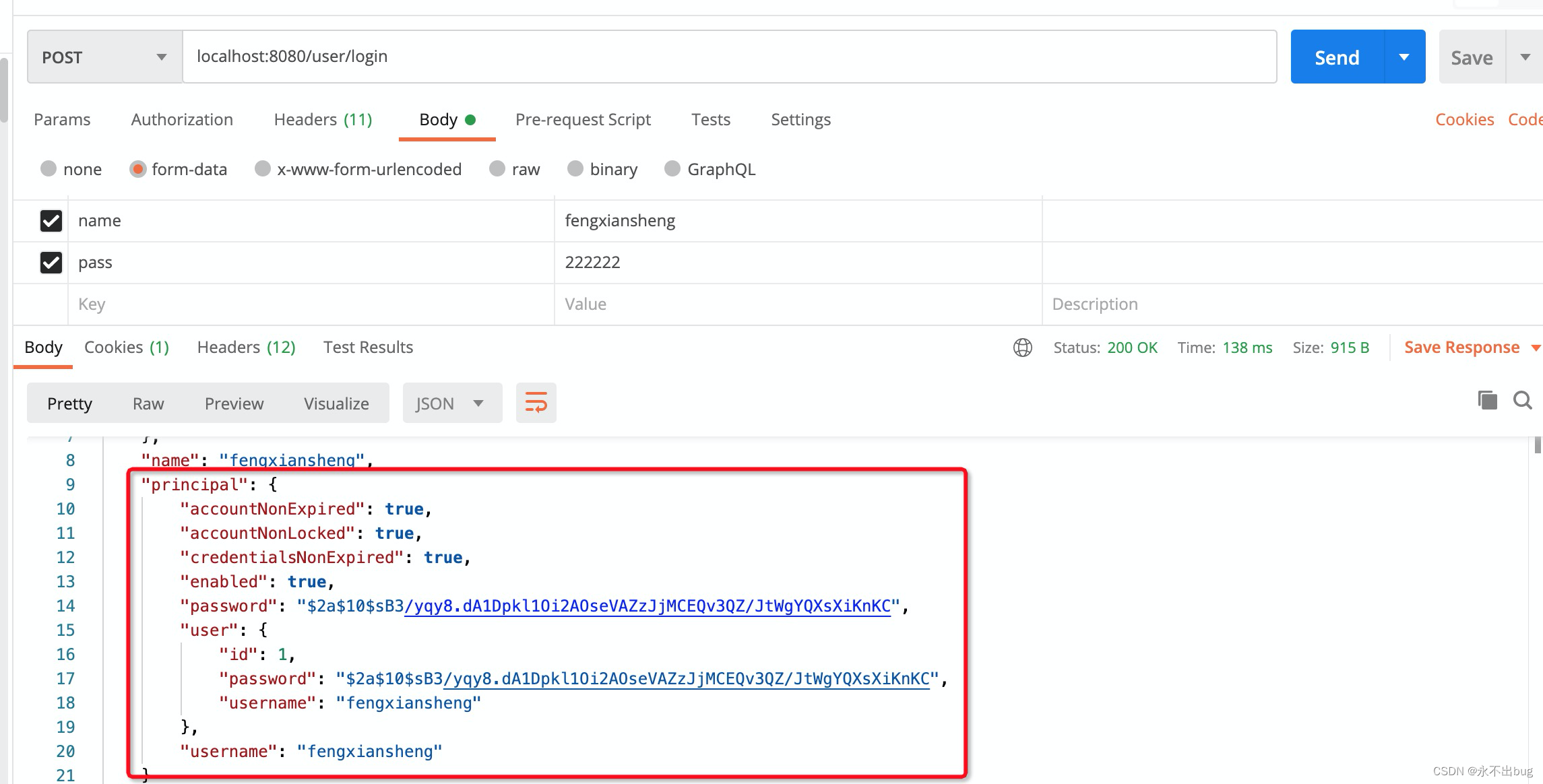The height and width of the screenshot is (784, 1543).
Task: Select the GraphQL body type
Action: (x=672, y=169)
